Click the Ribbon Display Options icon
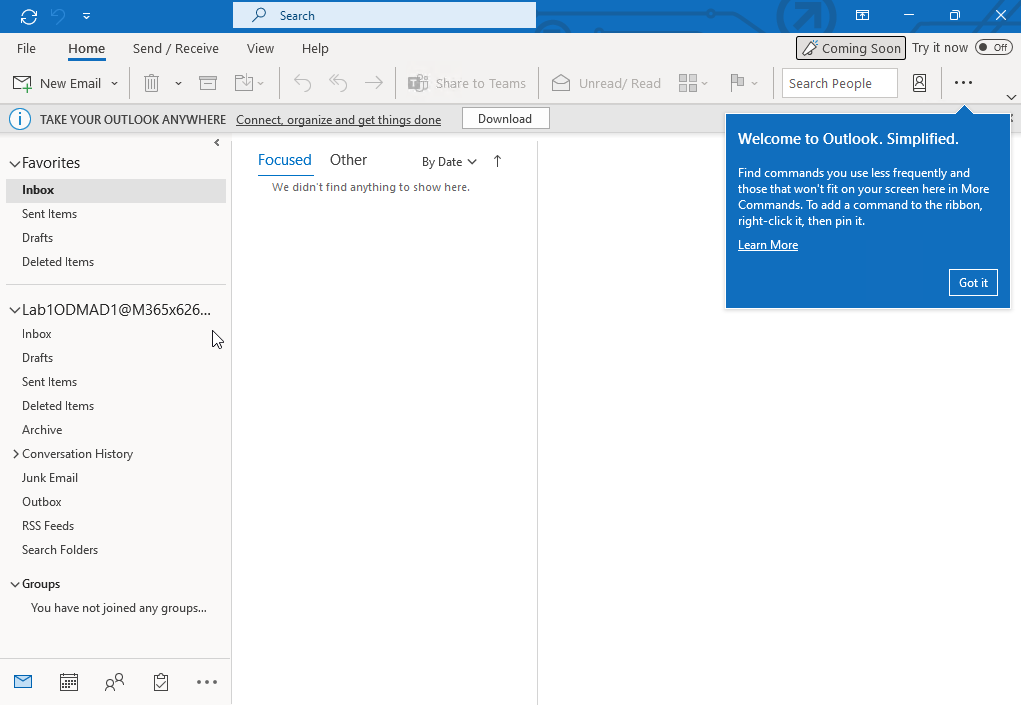Image resolution: width=1021 pixels, height=709 pixels. click(862, 16)
